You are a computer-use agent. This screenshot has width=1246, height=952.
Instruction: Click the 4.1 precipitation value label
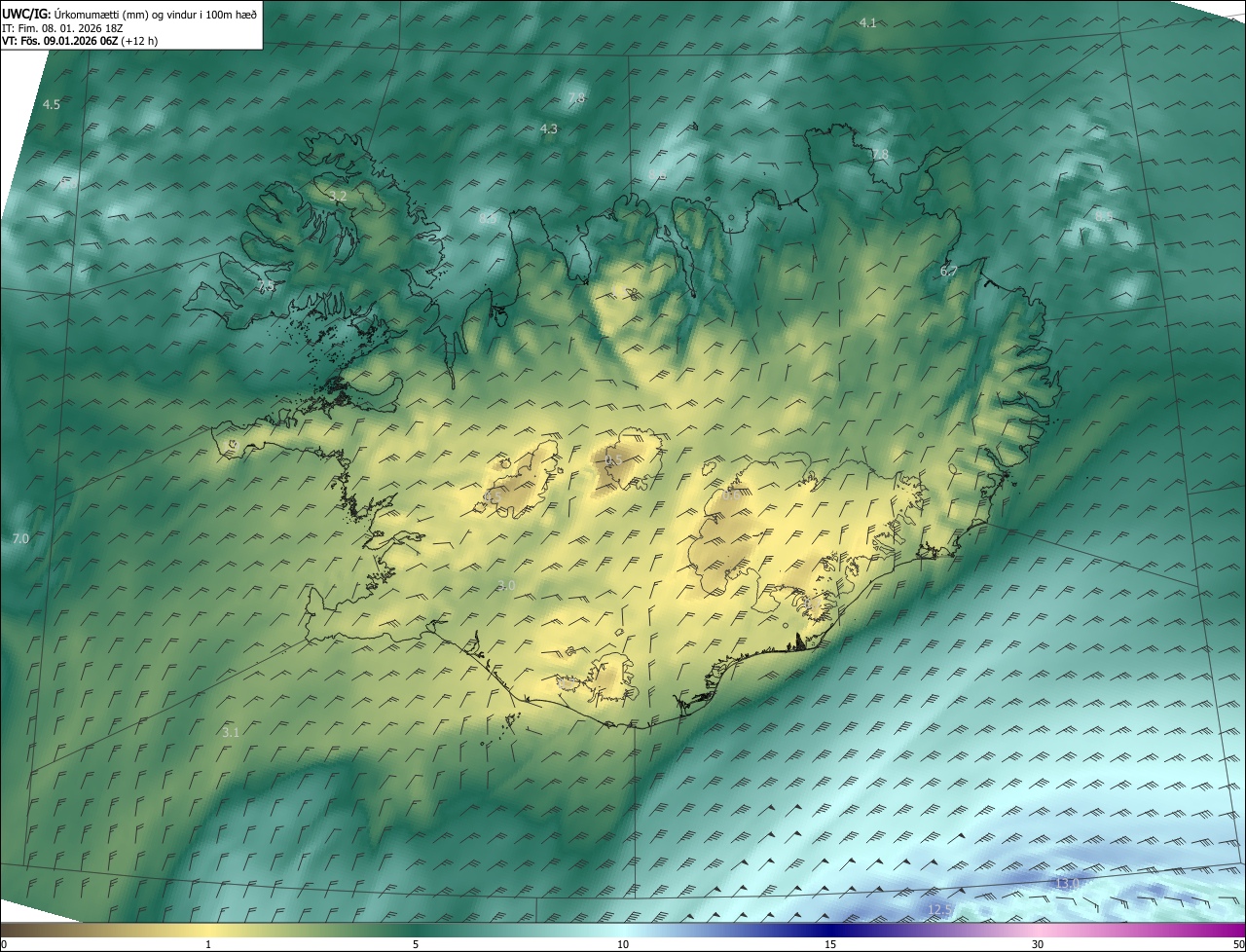tap(868, 22)
